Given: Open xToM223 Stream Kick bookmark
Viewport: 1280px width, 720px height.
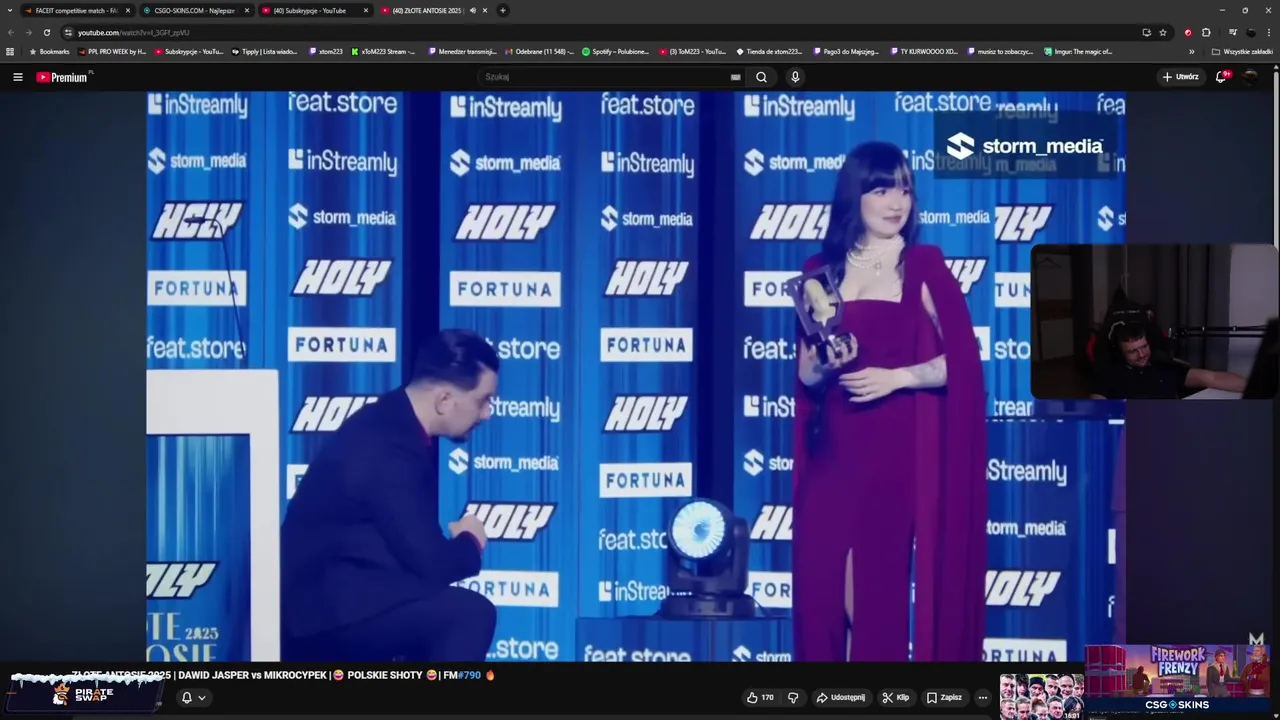Looking at the screenshot, I should click(384, 51).
